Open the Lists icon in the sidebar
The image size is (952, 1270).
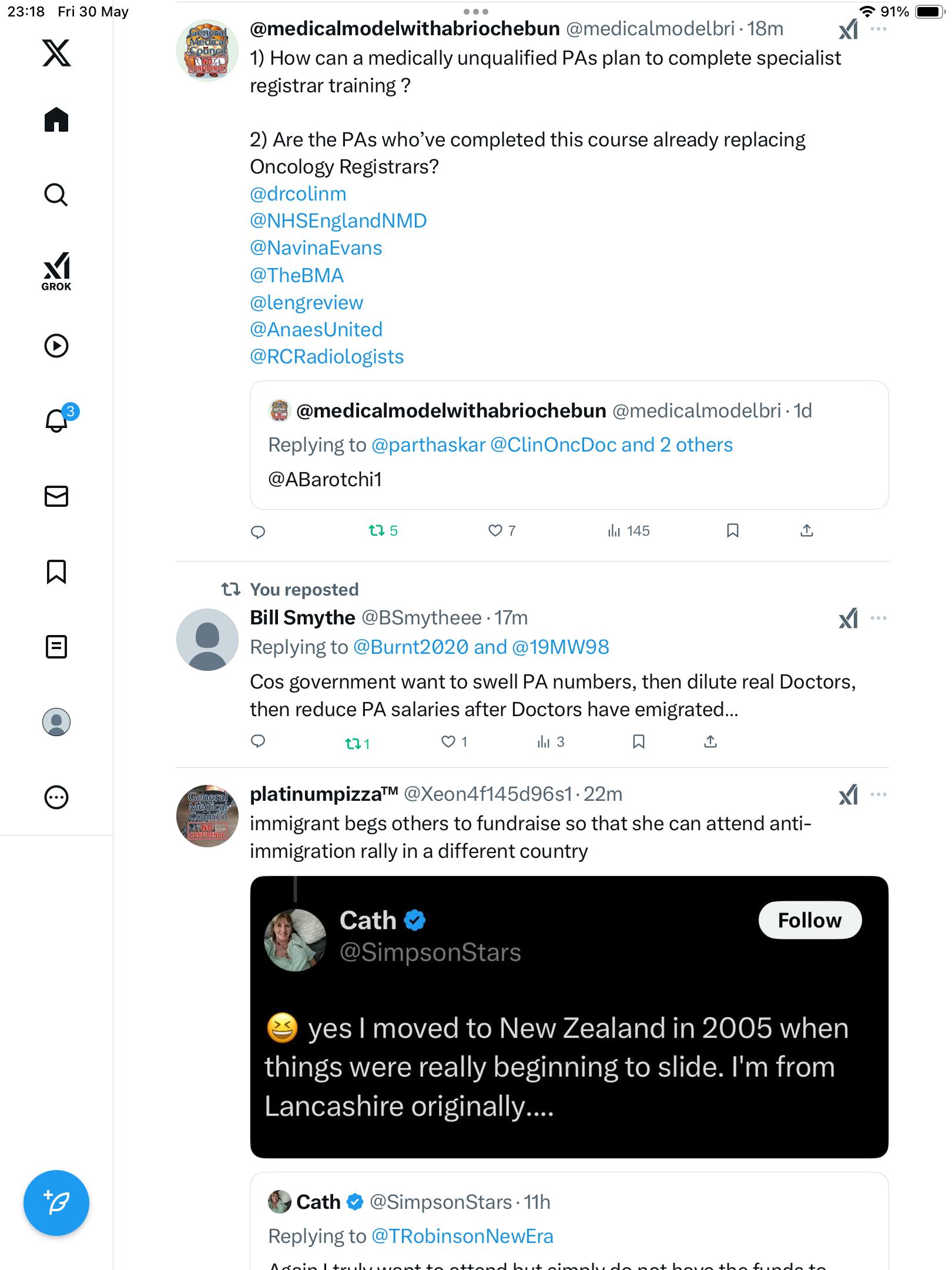pyautogui.click(x=56, y=647)
